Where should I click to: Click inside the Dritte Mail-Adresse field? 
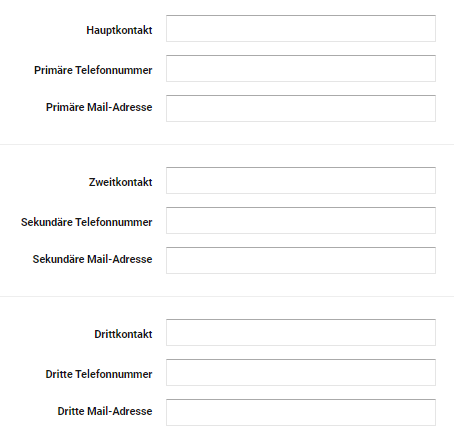(301, 413)
